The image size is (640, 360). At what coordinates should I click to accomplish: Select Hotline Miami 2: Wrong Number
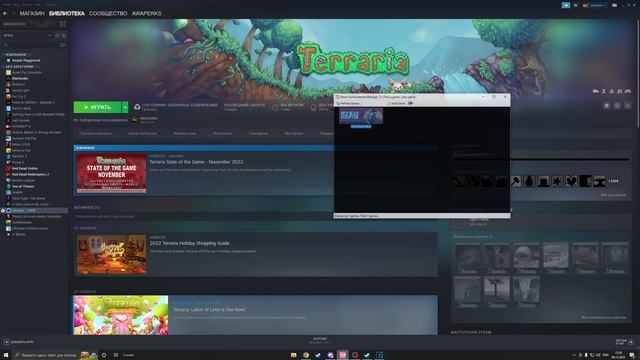[x=36, y=133]
